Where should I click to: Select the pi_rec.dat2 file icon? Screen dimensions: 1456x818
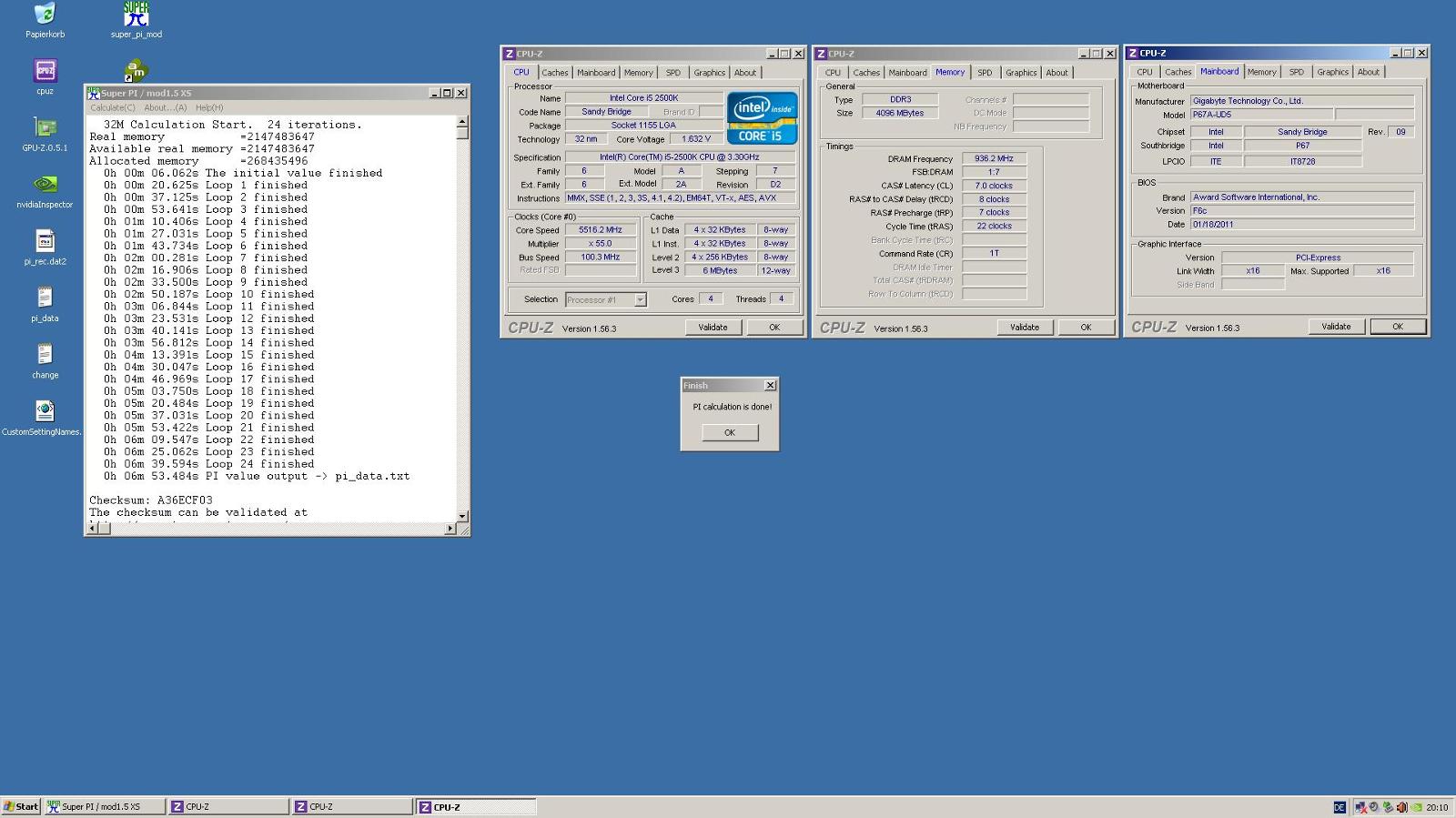pyautogui.click(x=45, y=241)
